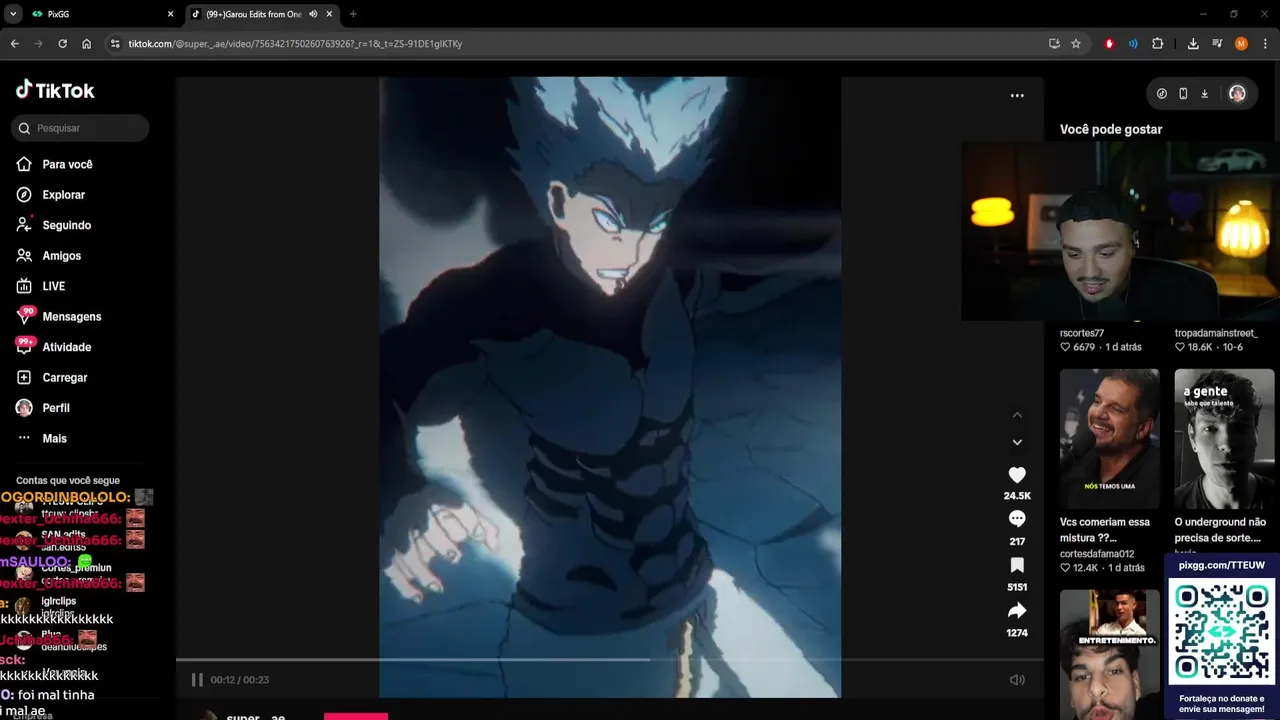Viewport: 1280px width, 720px height.
Task: Expand the tab search dropdown arrow
Action: coord(12,14)
